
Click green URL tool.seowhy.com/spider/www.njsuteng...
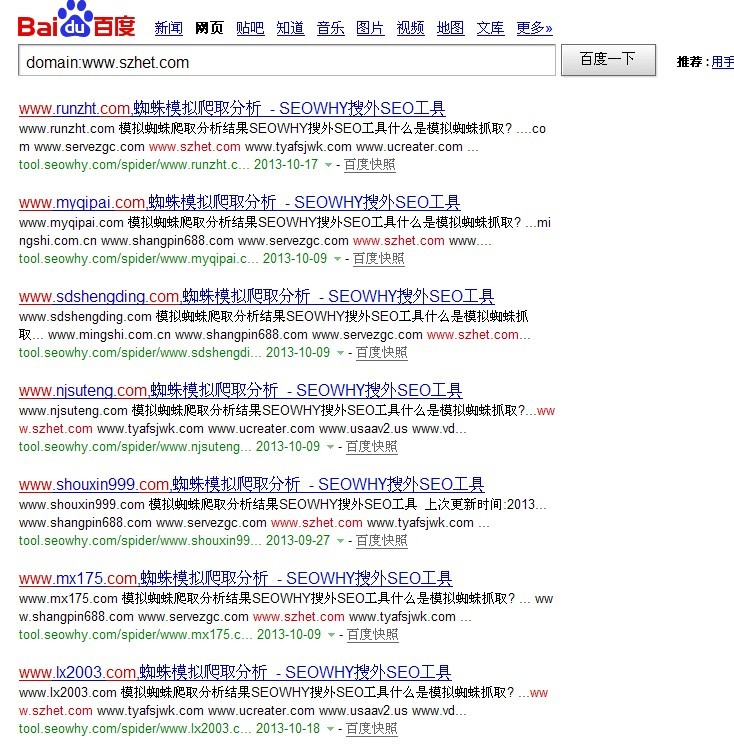(135, 447)
